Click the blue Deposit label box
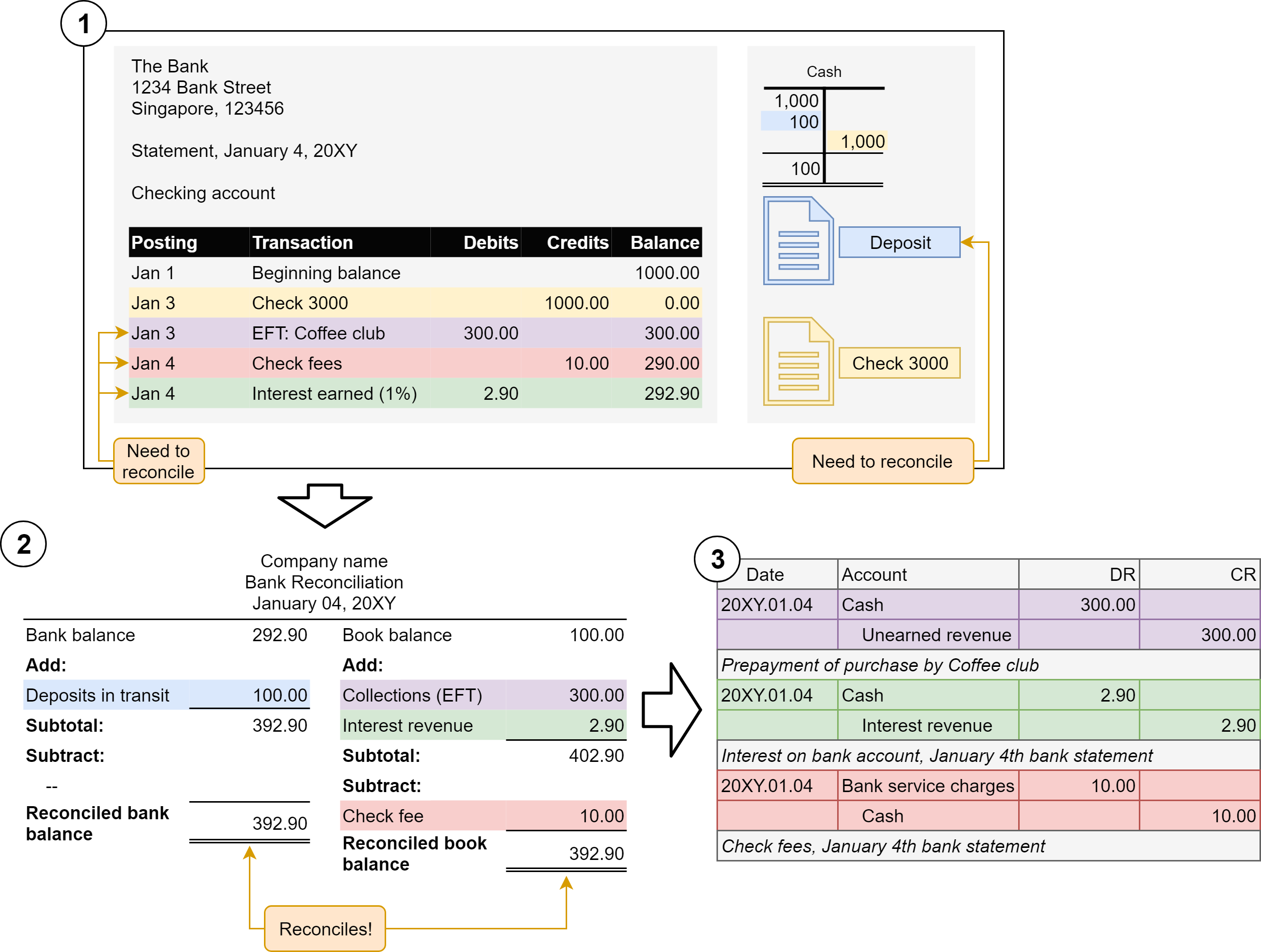The width and height of the screenshot is (1261, 952). tap(899, 242)
